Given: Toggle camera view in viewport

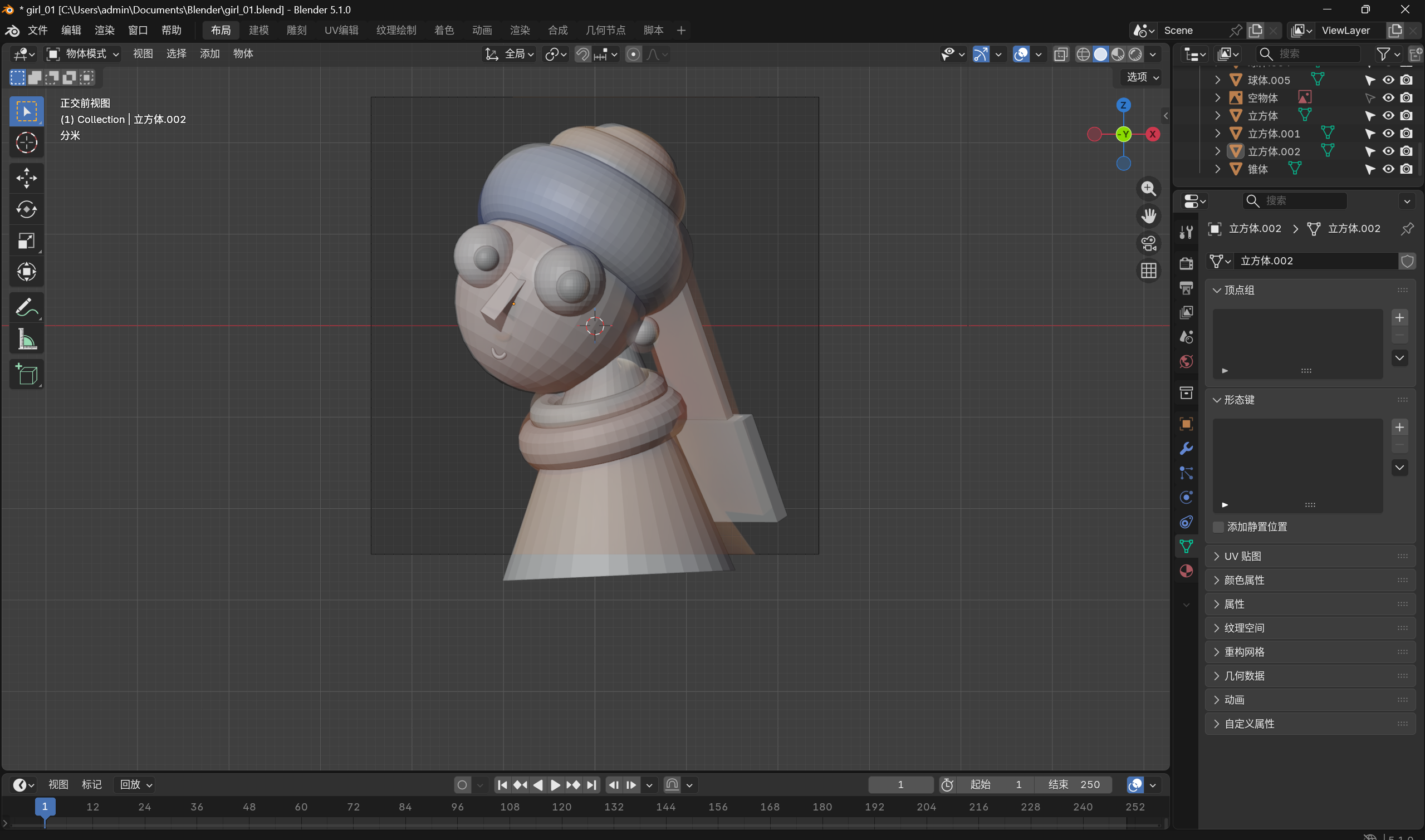Looking at the screenshot, I should coord(1148,243).
